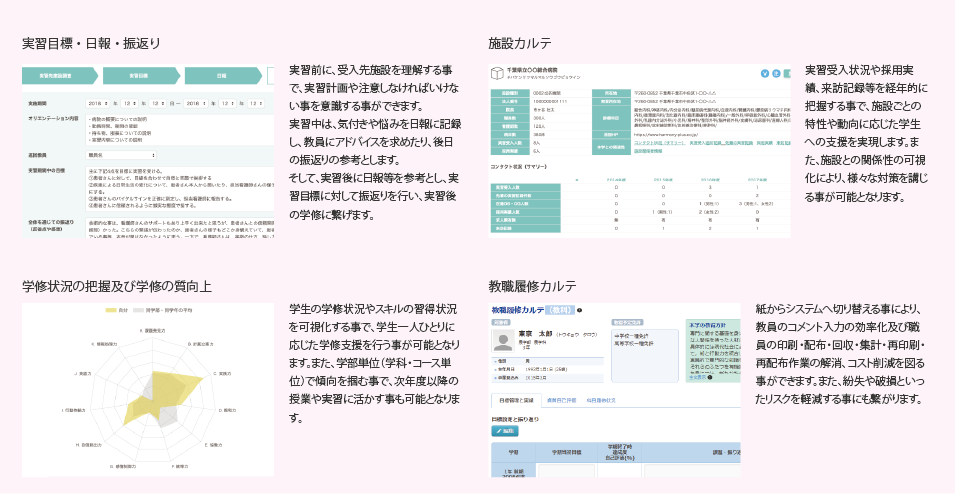Screen dimensions: 955x494
Task: Click the オリエンテーション内容 text area
Action: 180,129
